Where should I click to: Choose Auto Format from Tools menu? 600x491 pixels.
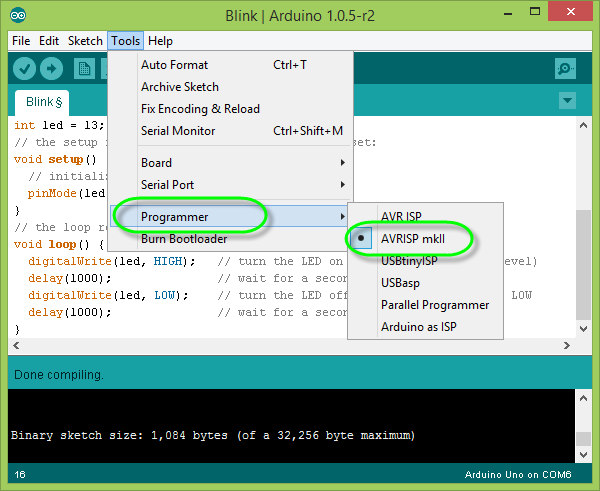230,65
